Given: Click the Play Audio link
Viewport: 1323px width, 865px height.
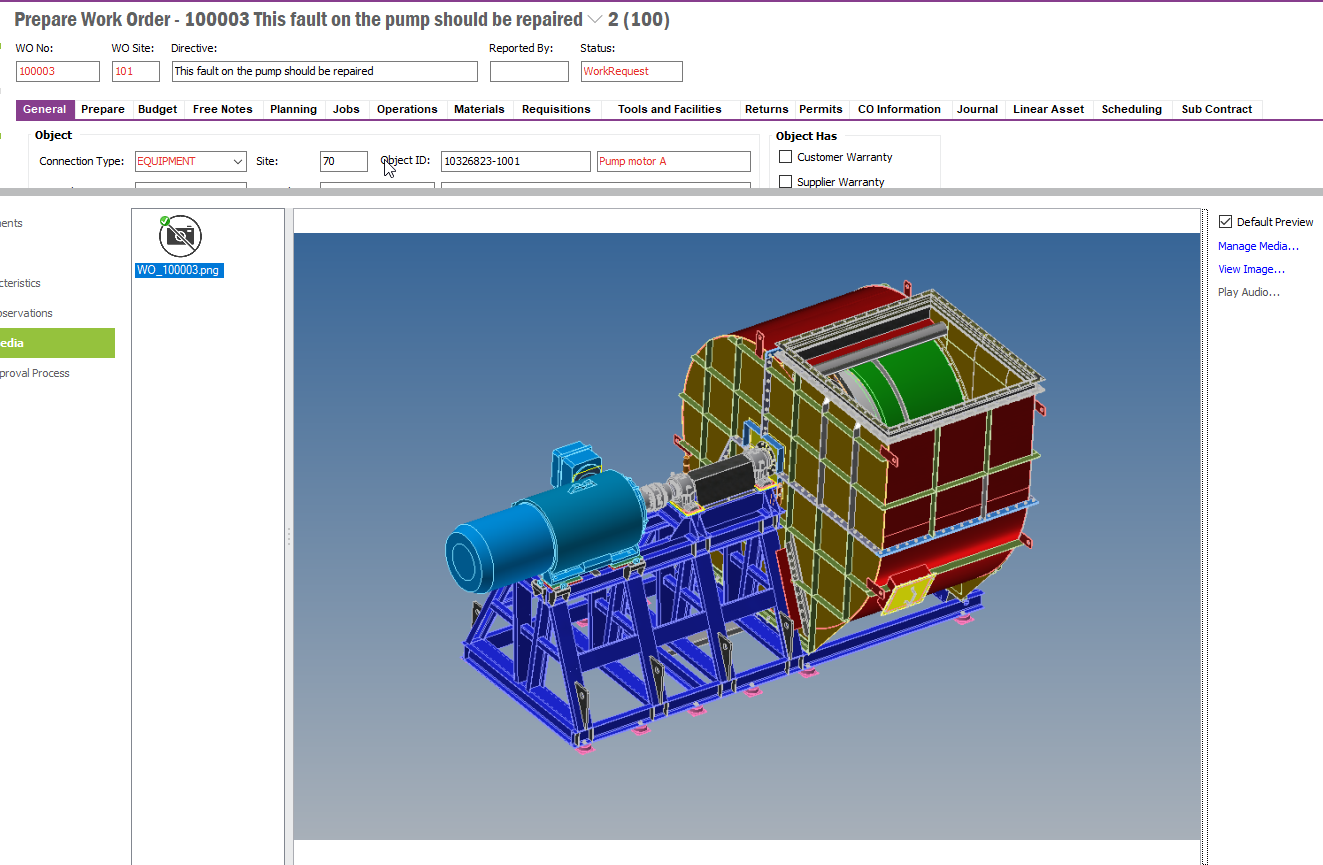Looking at the screenshot, I should coord(1248,292).
